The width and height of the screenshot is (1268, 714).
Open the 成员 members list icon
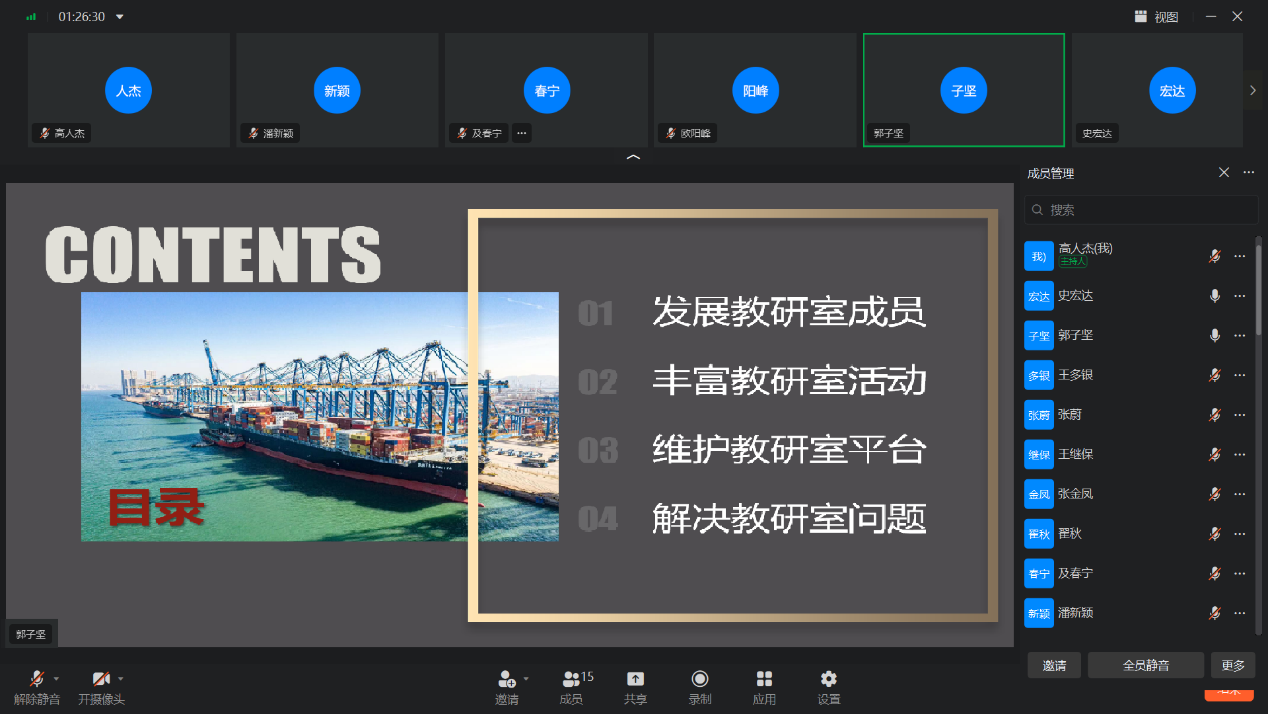pyautogui.click(x=572, y=679)
